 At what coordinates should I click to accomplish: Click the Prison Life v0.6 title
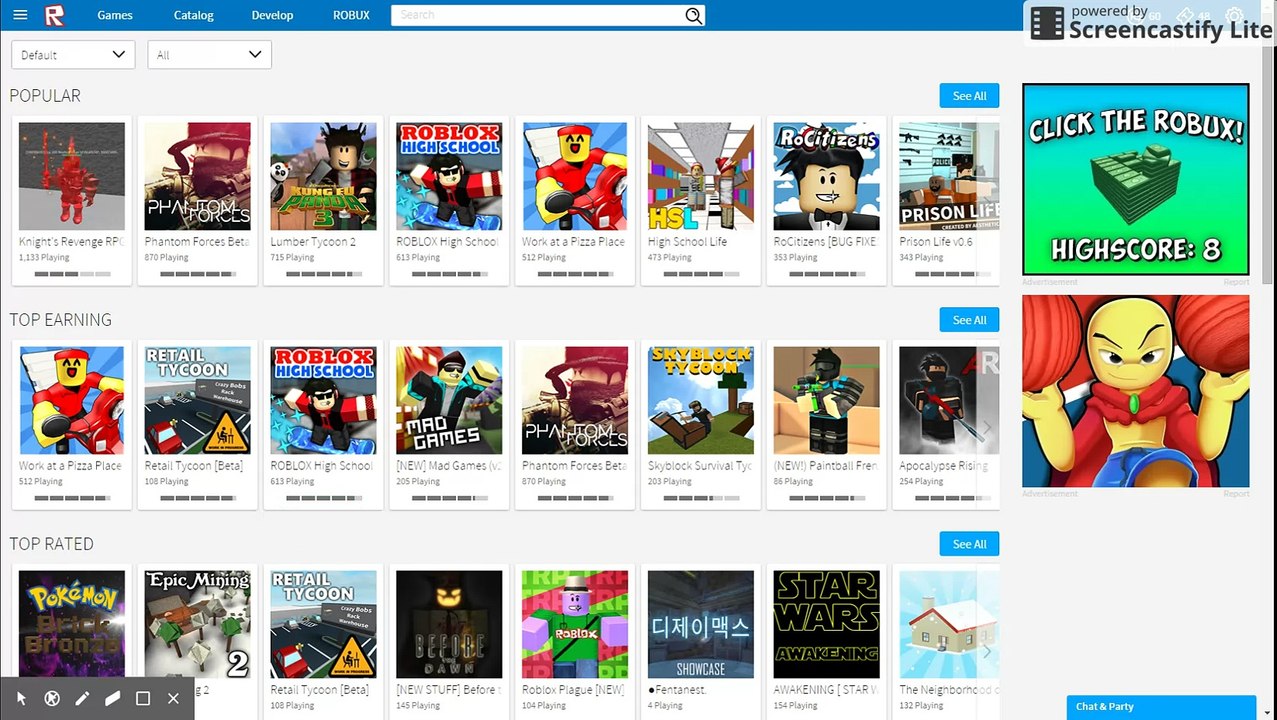coord(936,242)
